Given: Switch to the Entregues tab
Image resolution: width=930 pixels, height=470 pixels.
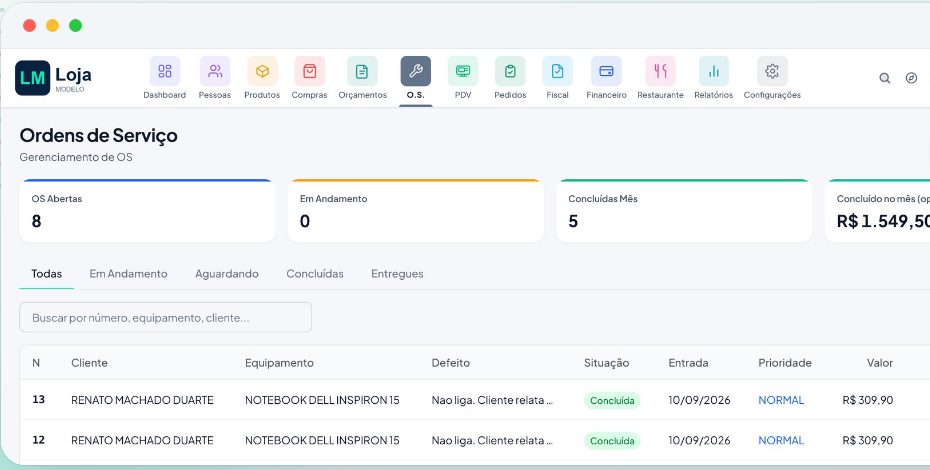Looking at the screenshot, I should pyautogui.click(x=397, y=274).
